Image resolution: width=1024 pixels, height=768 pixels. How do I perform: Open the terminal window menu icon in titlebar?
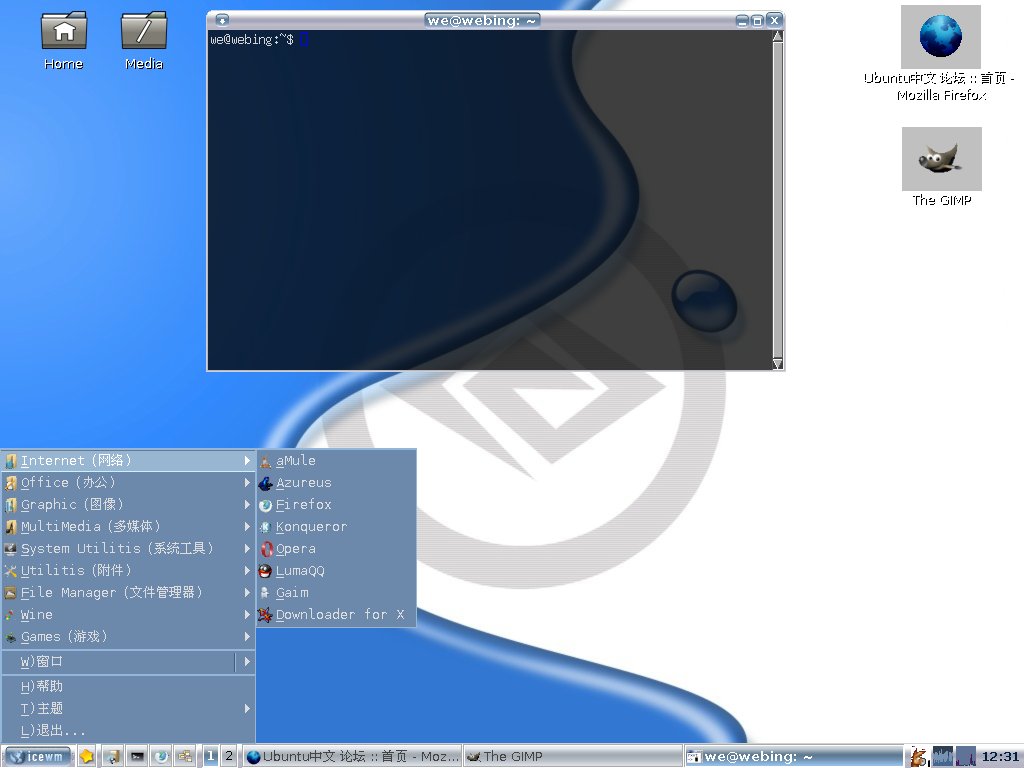click(x=222, y=20)
